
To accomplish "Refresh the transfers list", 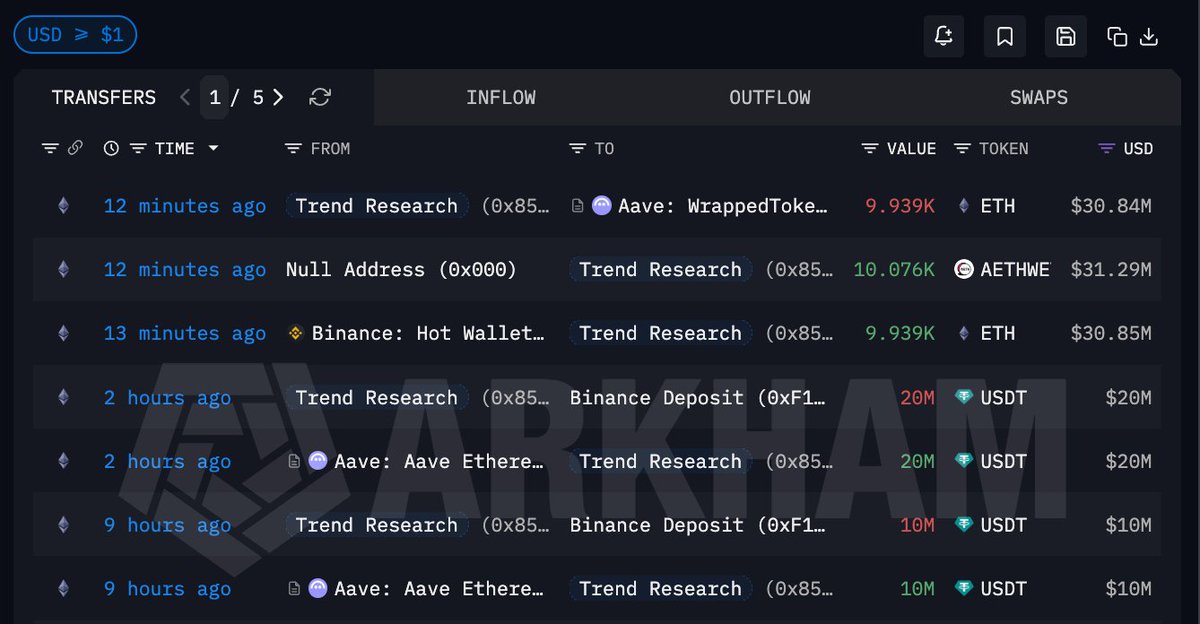I will click(320, 97).
